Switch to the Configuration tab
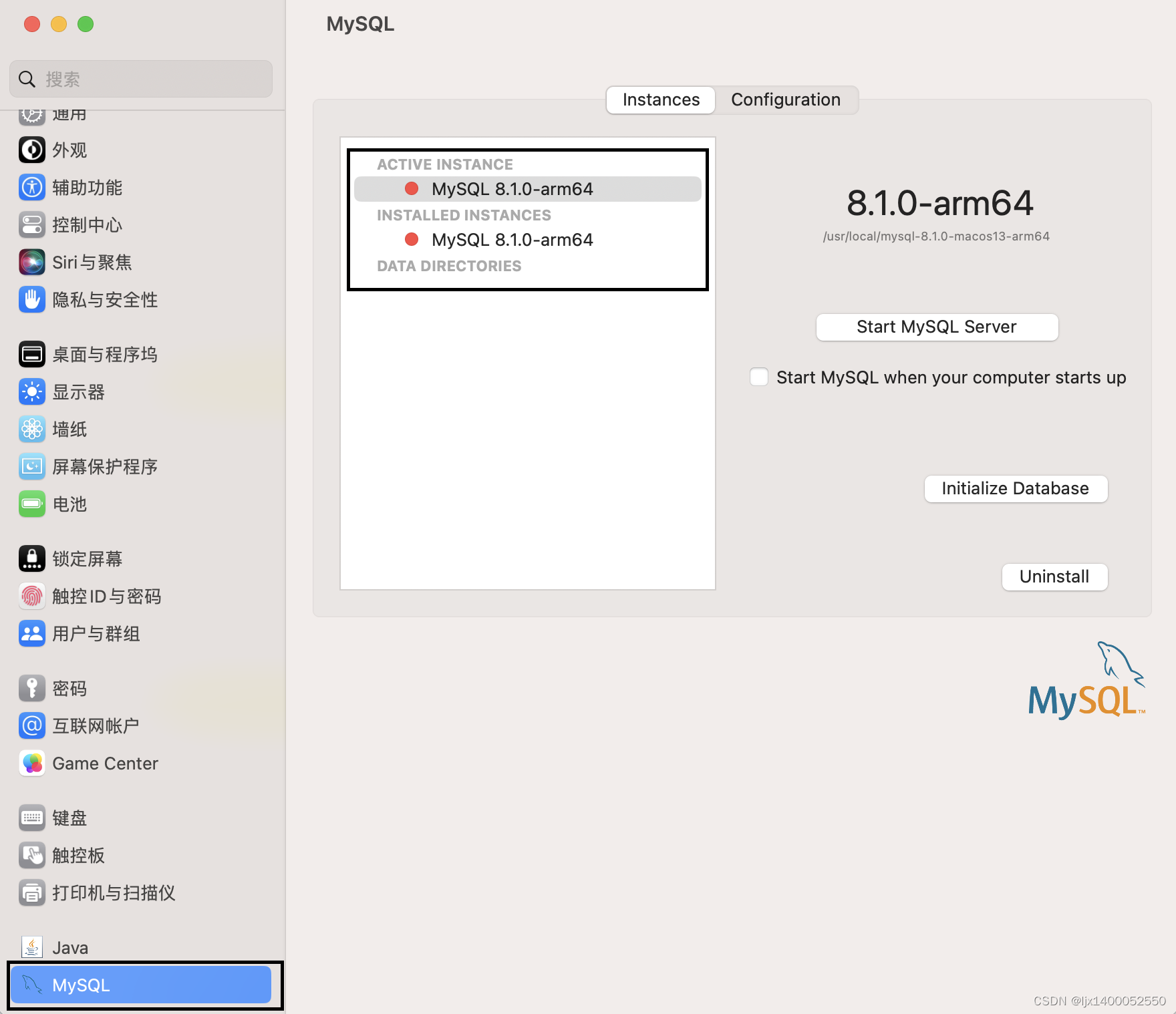The image size is (1176, 1014). [786, 100]
